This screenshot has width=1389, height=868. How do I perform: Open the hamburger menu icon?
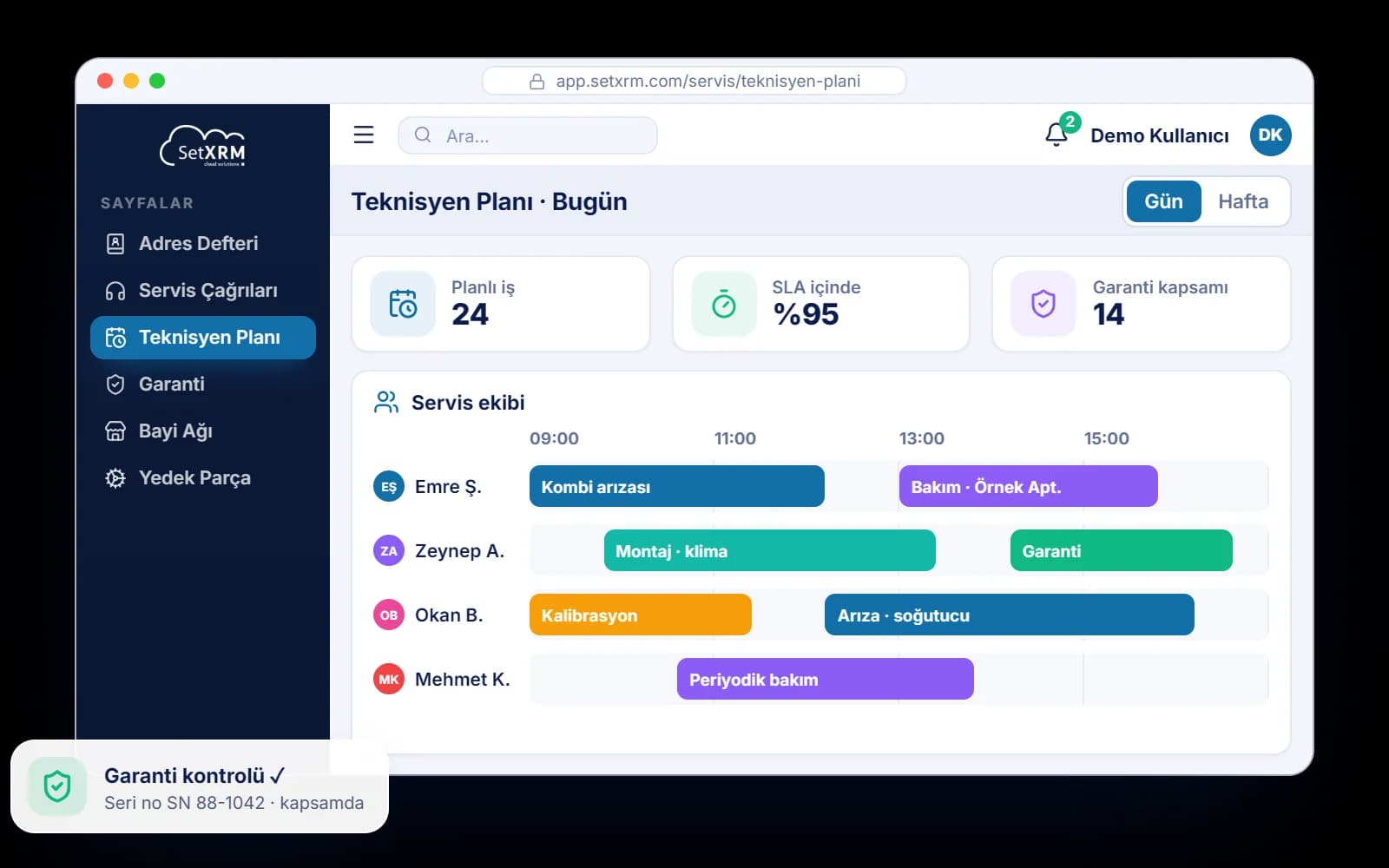(x=364, y=135)
